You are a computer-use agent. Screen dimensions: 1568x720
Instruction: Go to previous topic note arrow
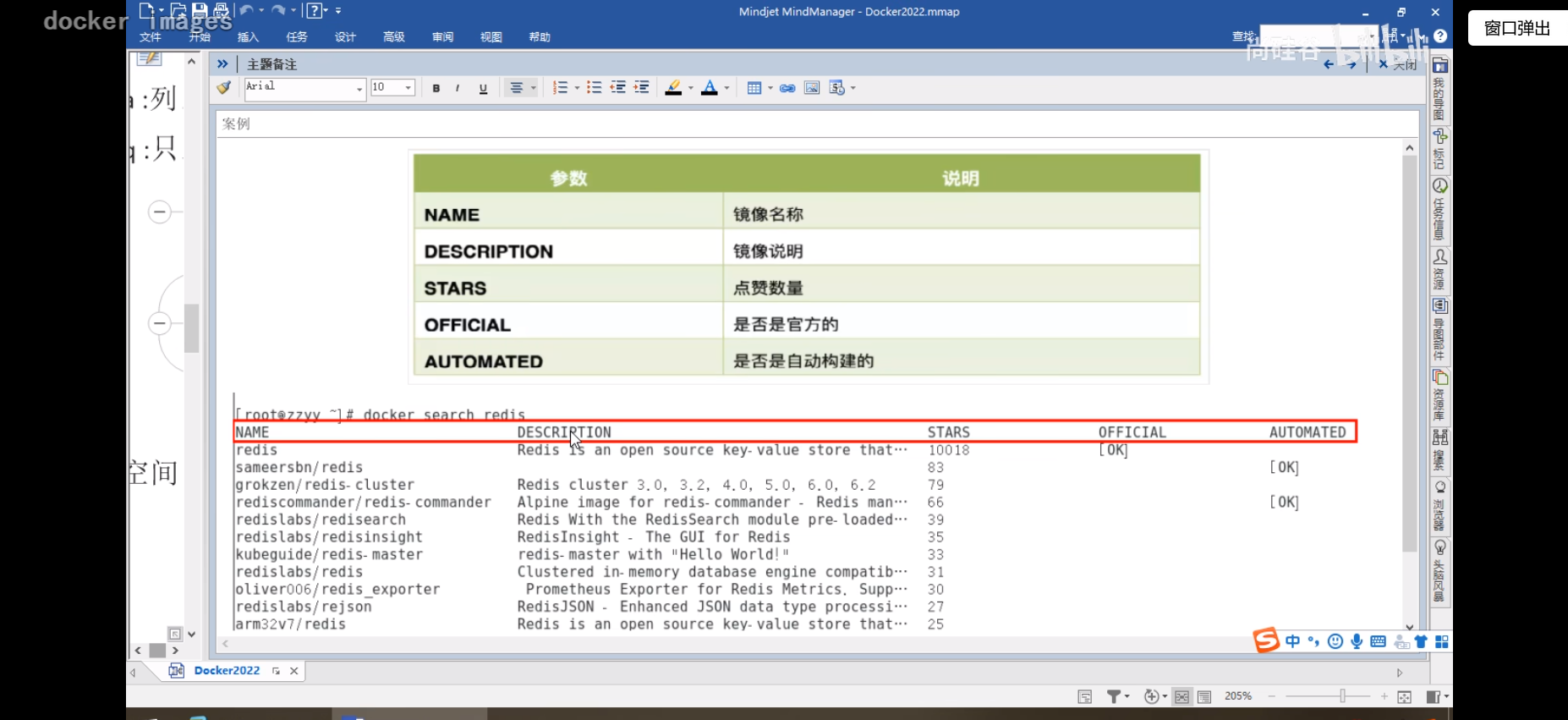[1329, 64]
